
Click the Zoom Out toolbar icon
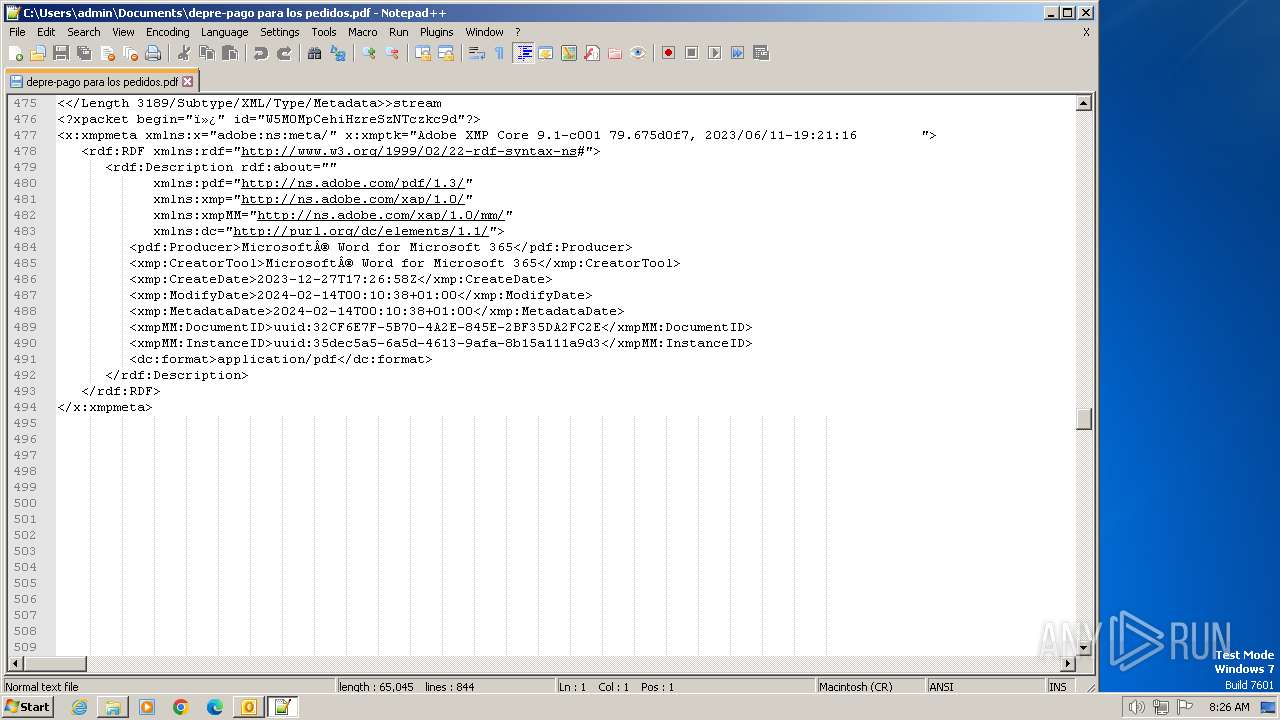click(x=392, y=53)
